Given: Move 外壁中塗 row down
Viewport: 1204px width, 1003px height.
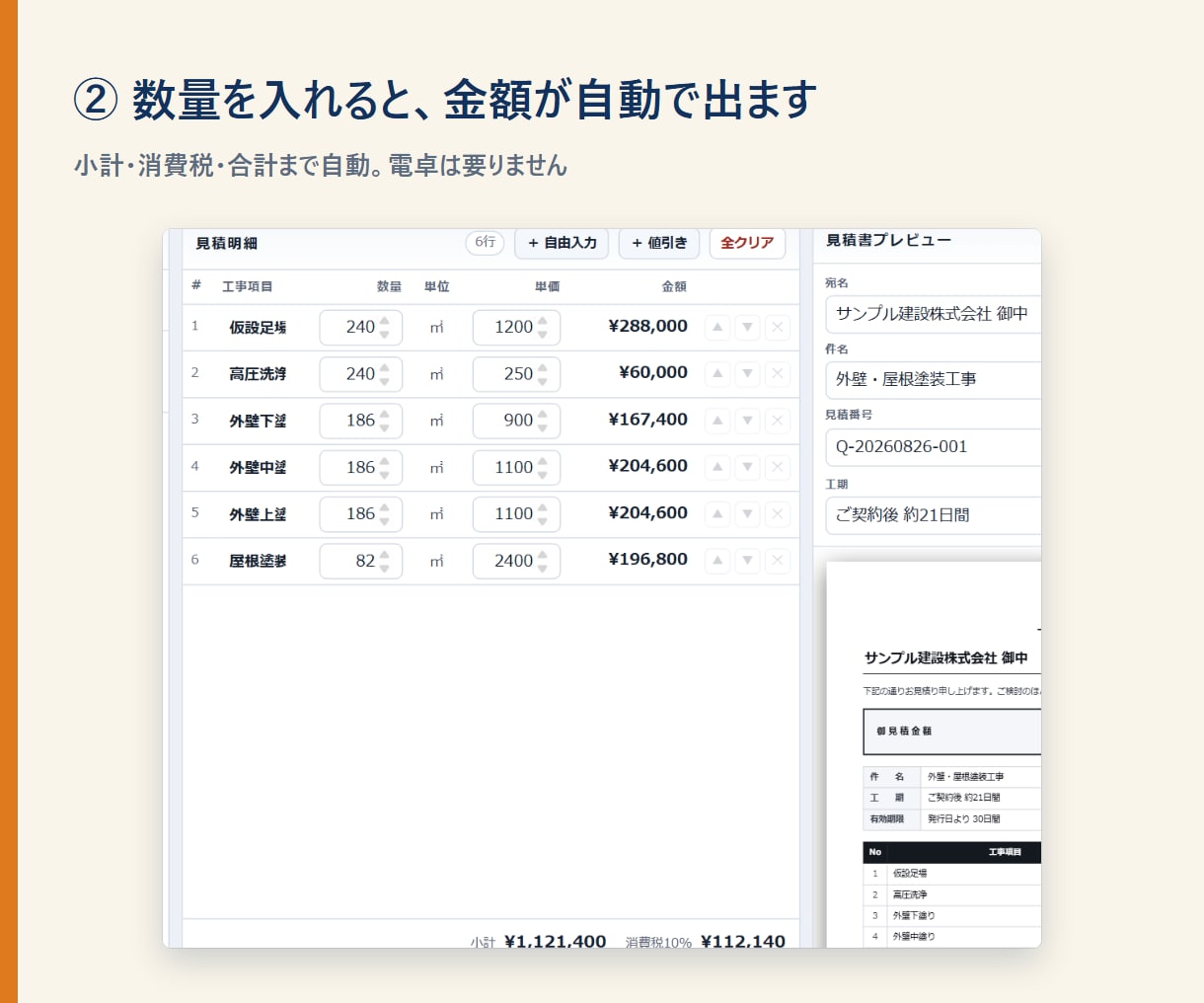Looking at the screenshot, I should pos(747,467).
